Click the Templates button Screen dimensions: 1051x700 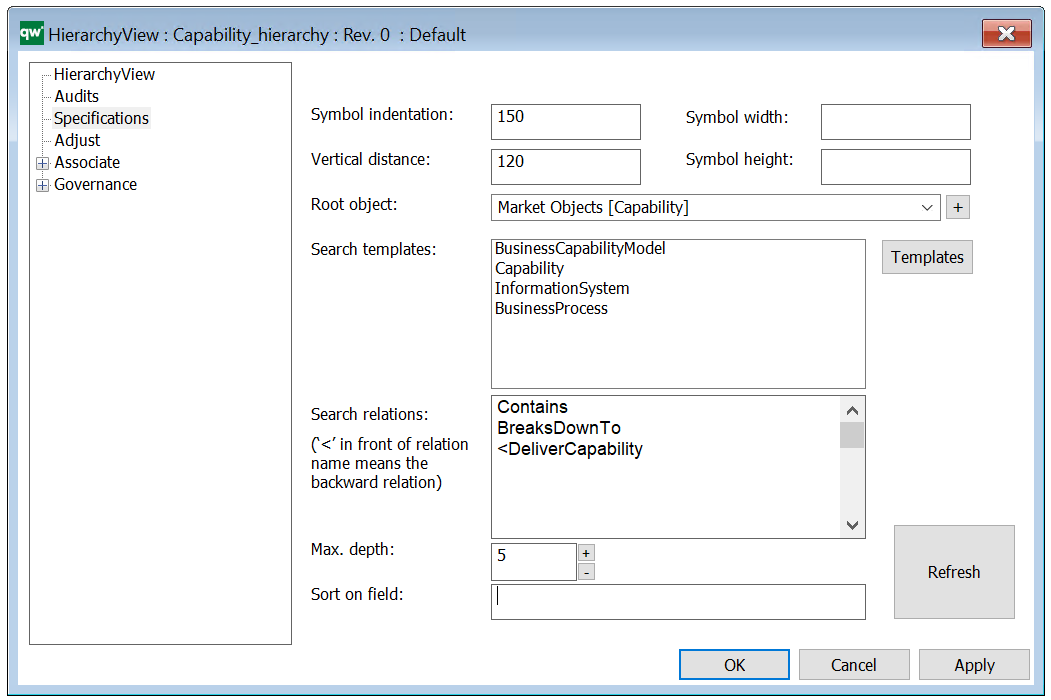point(926,257)
